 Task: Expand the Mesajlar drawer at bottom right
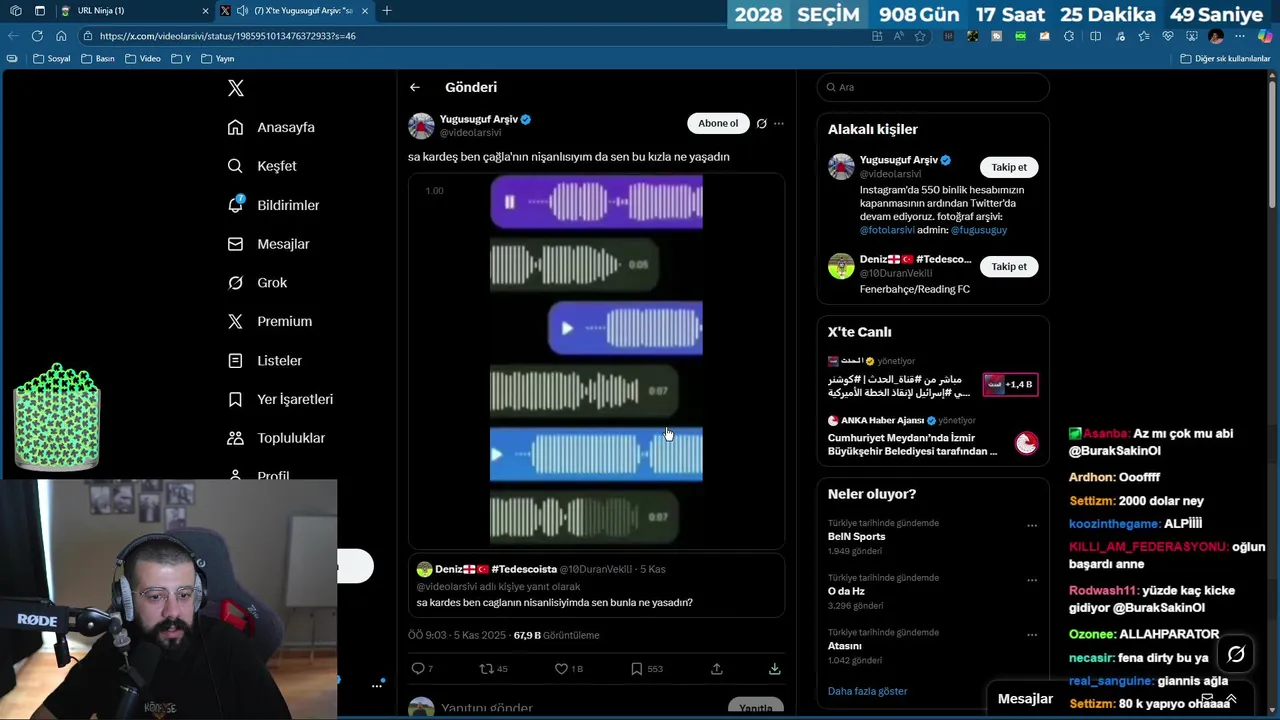click(1231, 699)
